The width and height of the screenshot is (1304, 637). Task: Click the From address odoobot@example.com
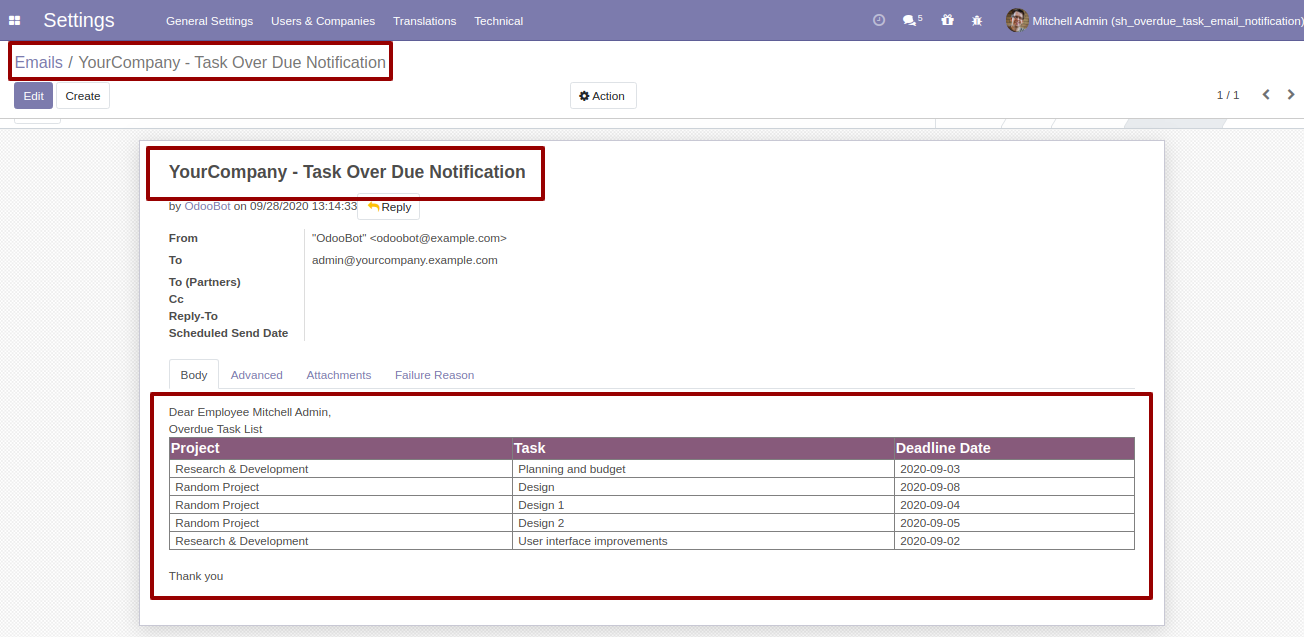[409, 238]
